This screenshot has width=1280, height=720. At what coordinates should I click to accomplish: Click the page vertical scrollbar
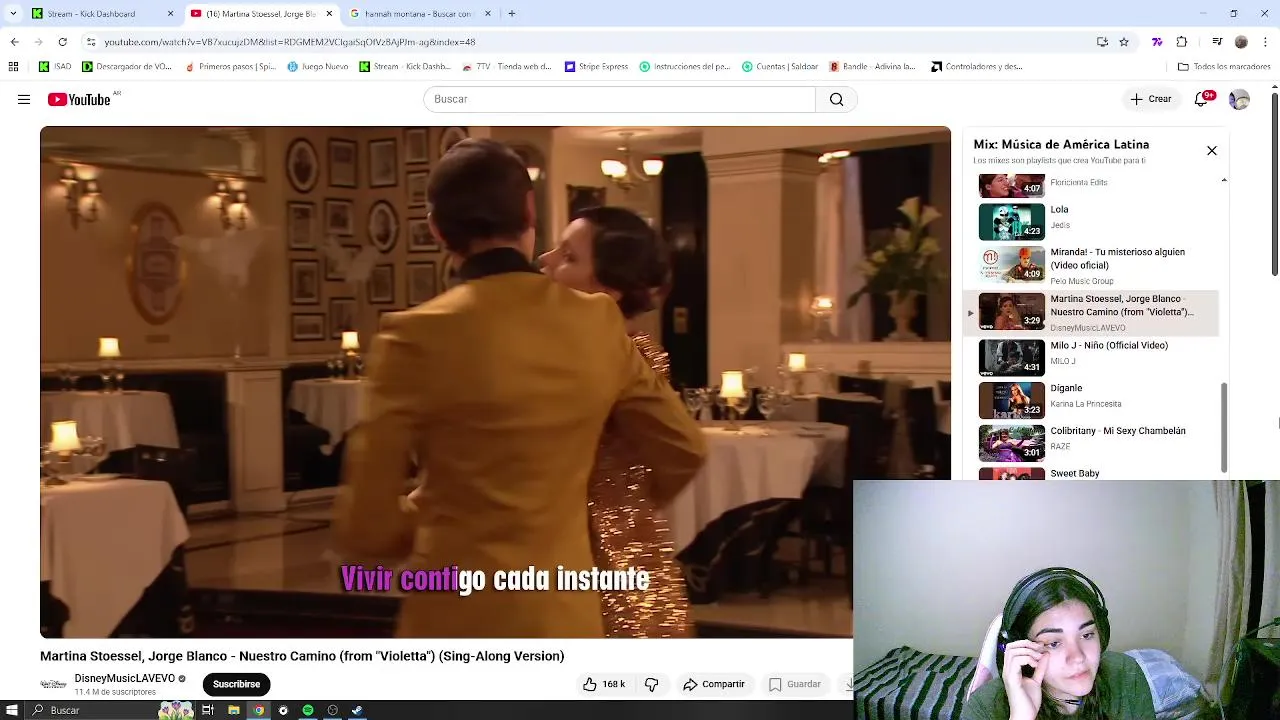tap(1275, 185)
